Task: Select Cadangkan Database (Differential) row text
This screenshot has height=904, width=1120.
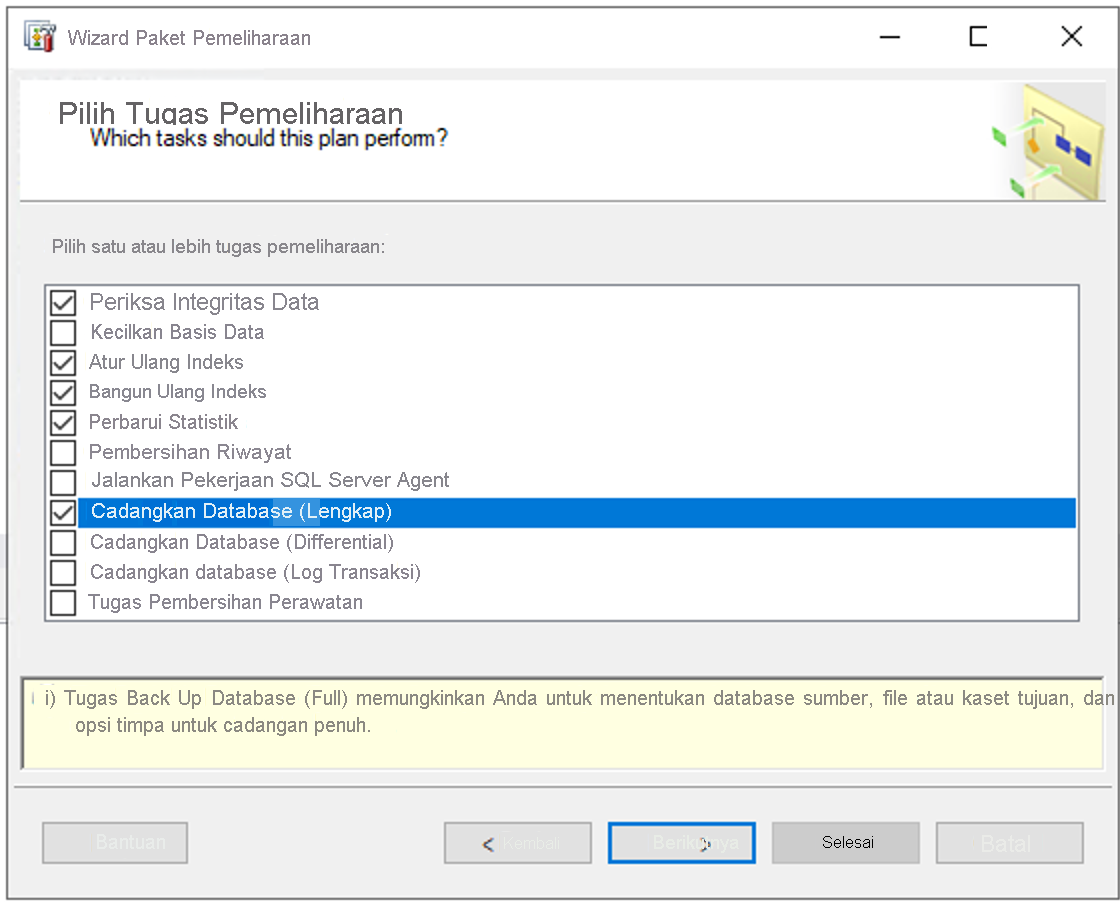Action: click(x=241, y=542)
